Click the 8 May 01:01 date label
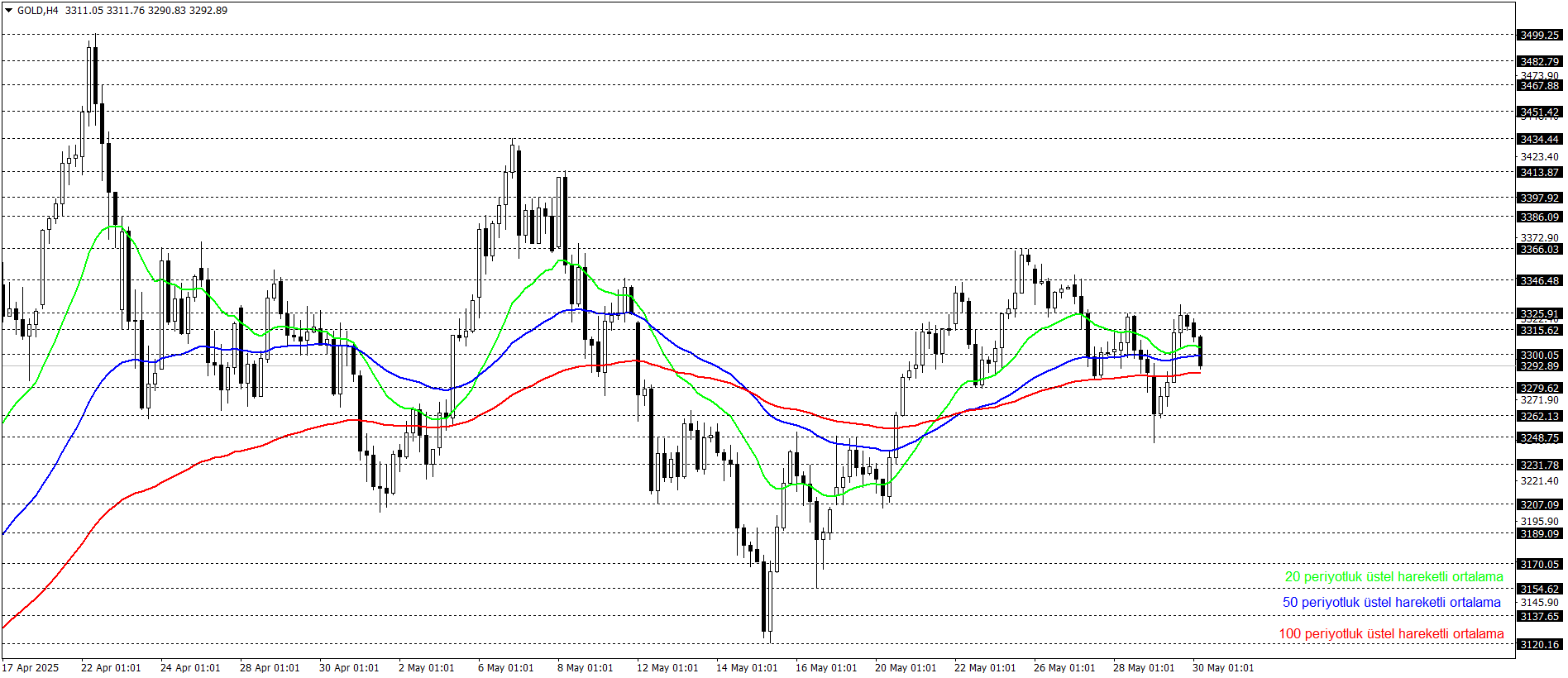 point(586,668)
